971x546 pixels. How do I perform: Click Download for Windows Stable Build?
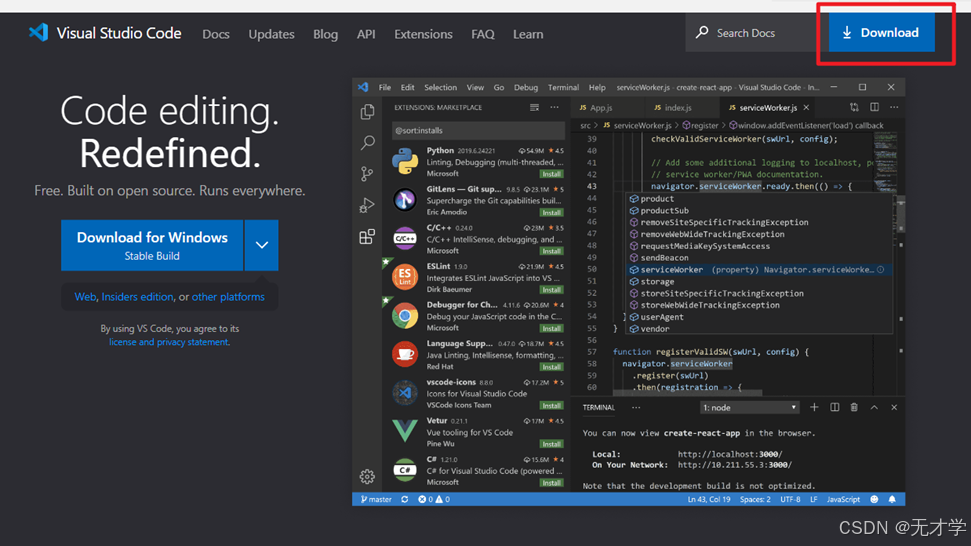click(x=152, y=245)
